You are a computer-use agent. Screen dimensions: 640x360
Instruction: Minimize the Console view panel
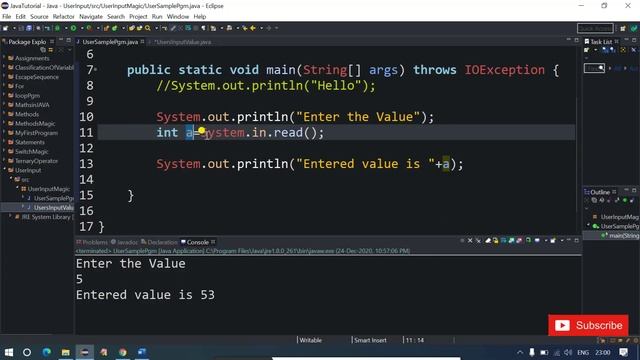point(569,241)
